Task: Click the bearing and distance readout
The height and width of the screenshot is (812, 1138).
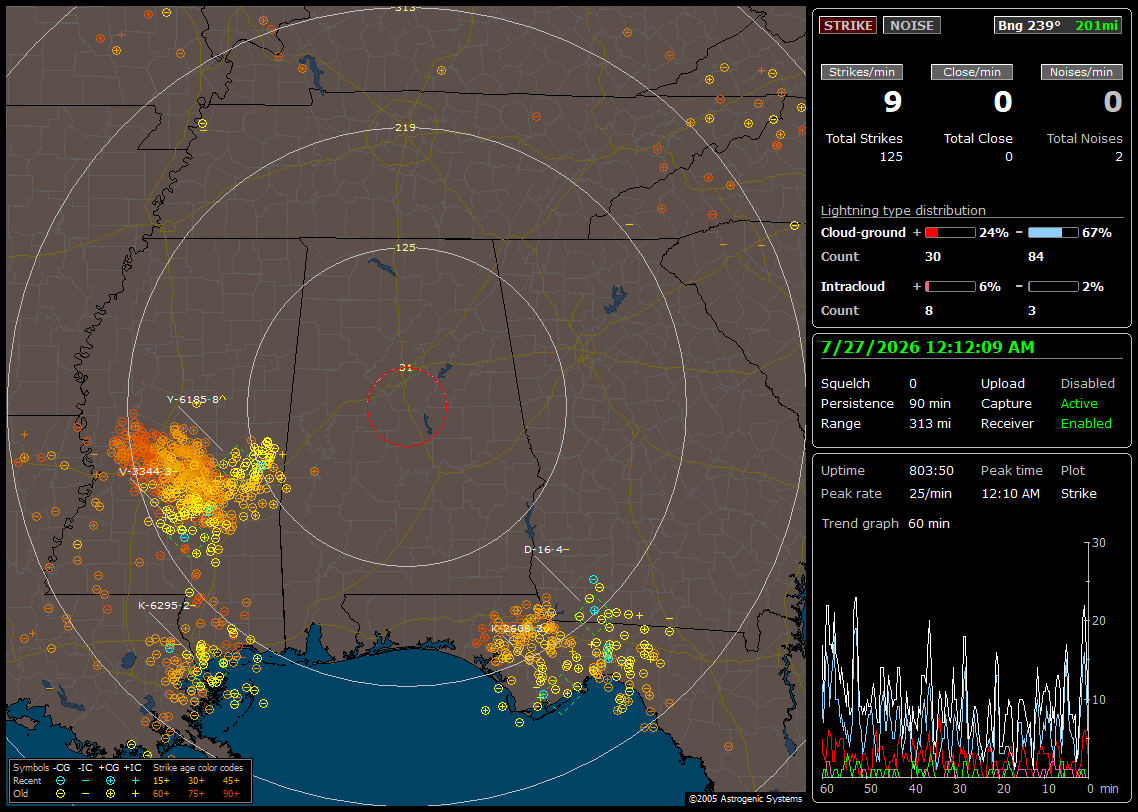Action: click(1057, 25)
